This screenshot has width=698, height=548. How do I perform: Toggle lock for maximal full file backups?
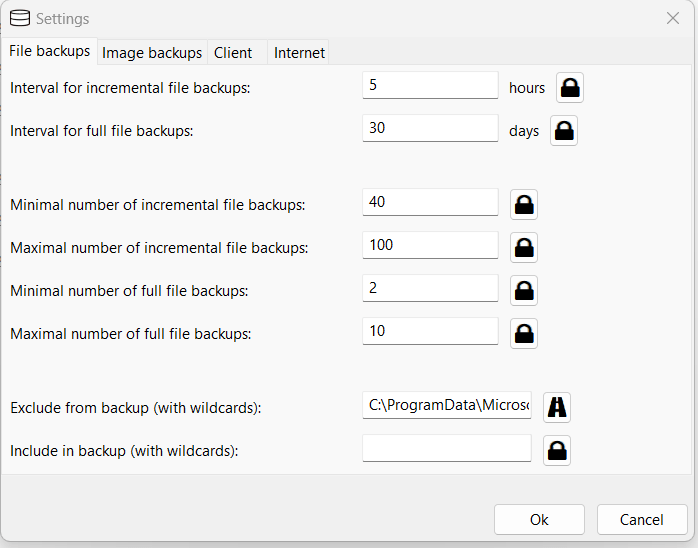524,333
